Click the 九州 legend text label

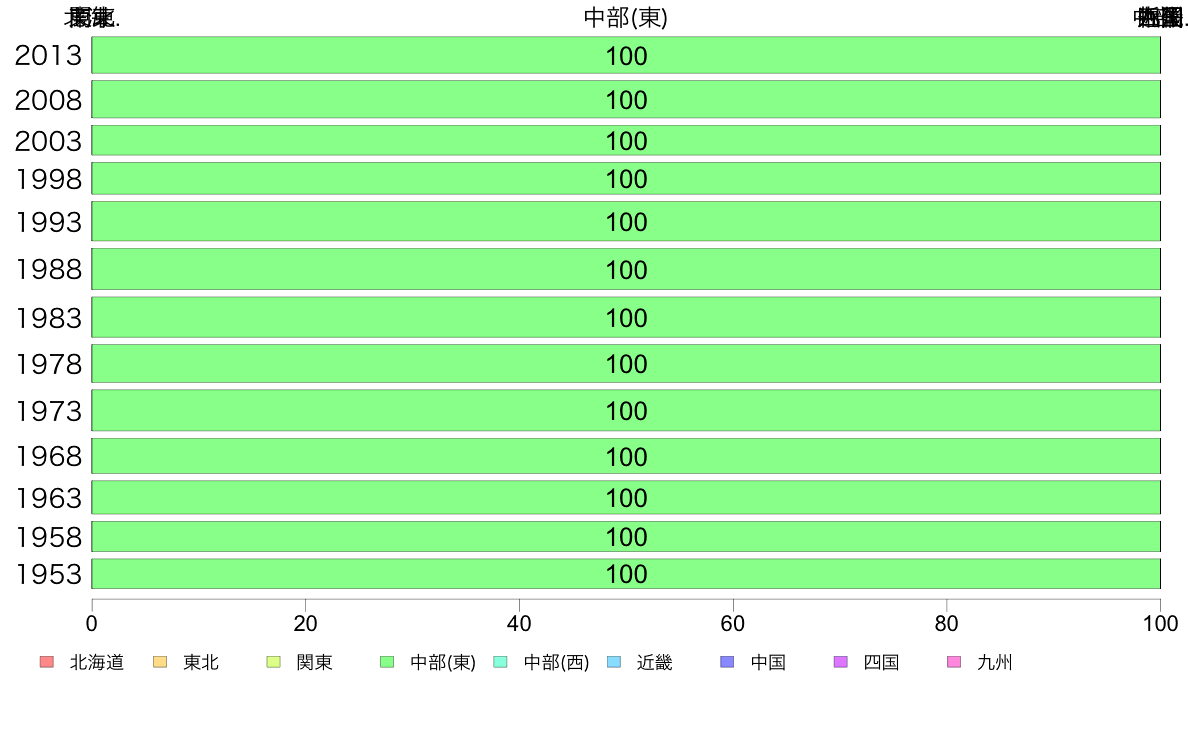(995, 662)
